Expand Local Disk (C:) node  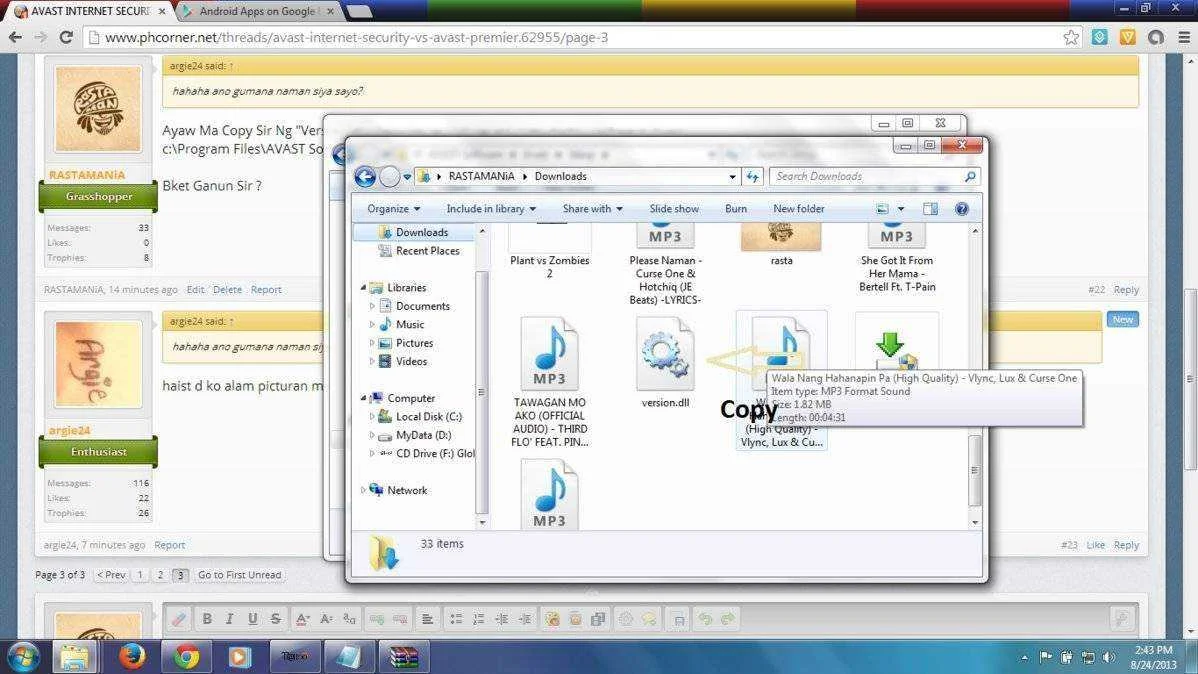coord(372,416)
